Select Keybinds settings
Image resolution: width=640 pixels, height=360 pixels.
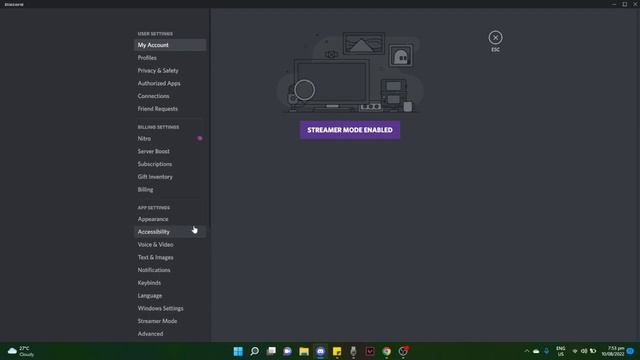(x=170, y=283)
